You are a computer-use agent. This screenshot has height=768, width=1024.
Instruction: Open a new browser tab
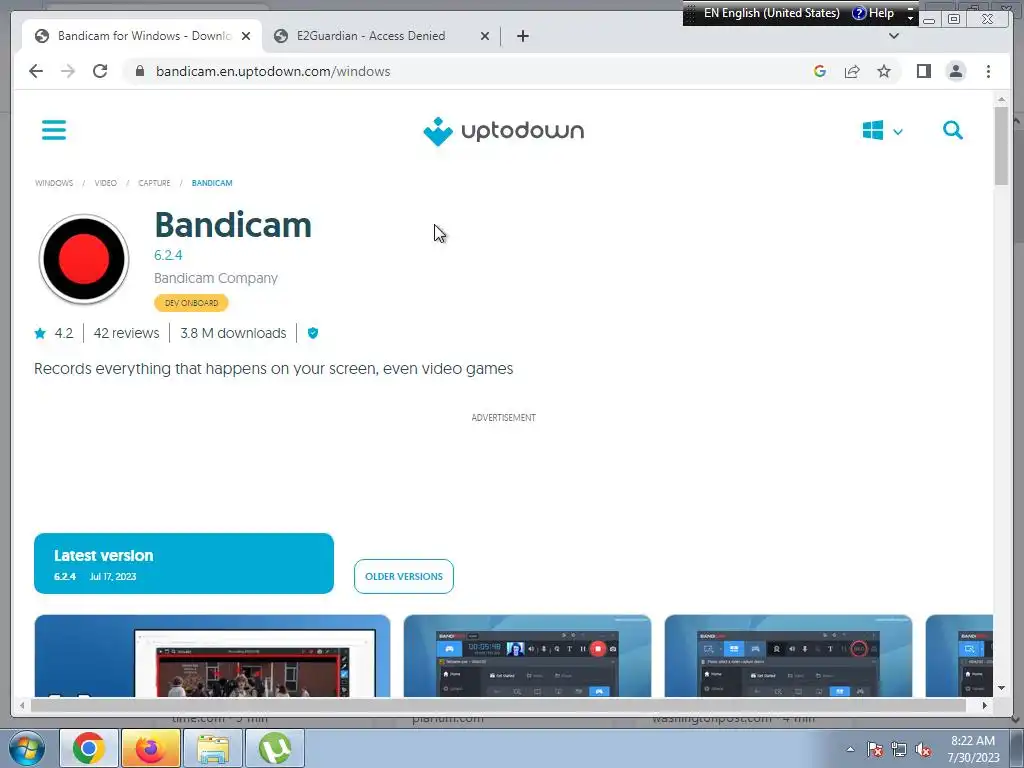point(522,36)
